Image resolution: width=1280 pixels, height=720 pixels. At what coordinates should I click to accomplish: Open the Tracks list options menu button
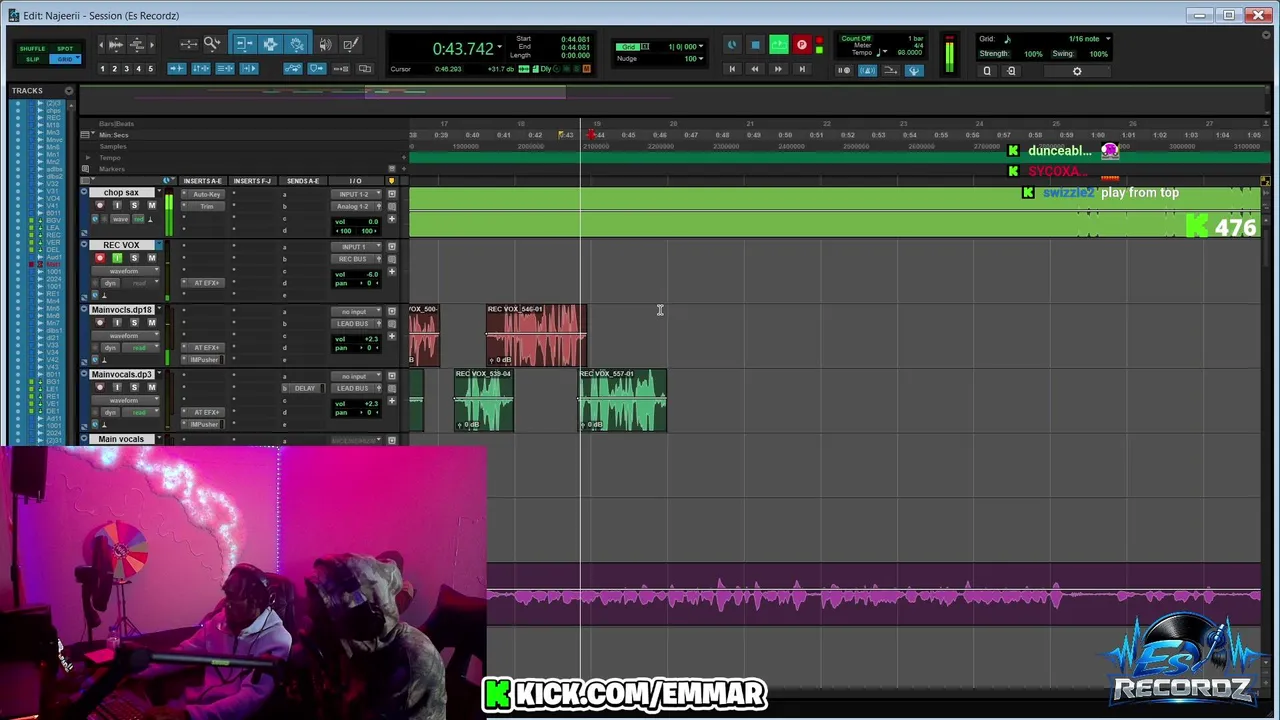click(69, 91)
